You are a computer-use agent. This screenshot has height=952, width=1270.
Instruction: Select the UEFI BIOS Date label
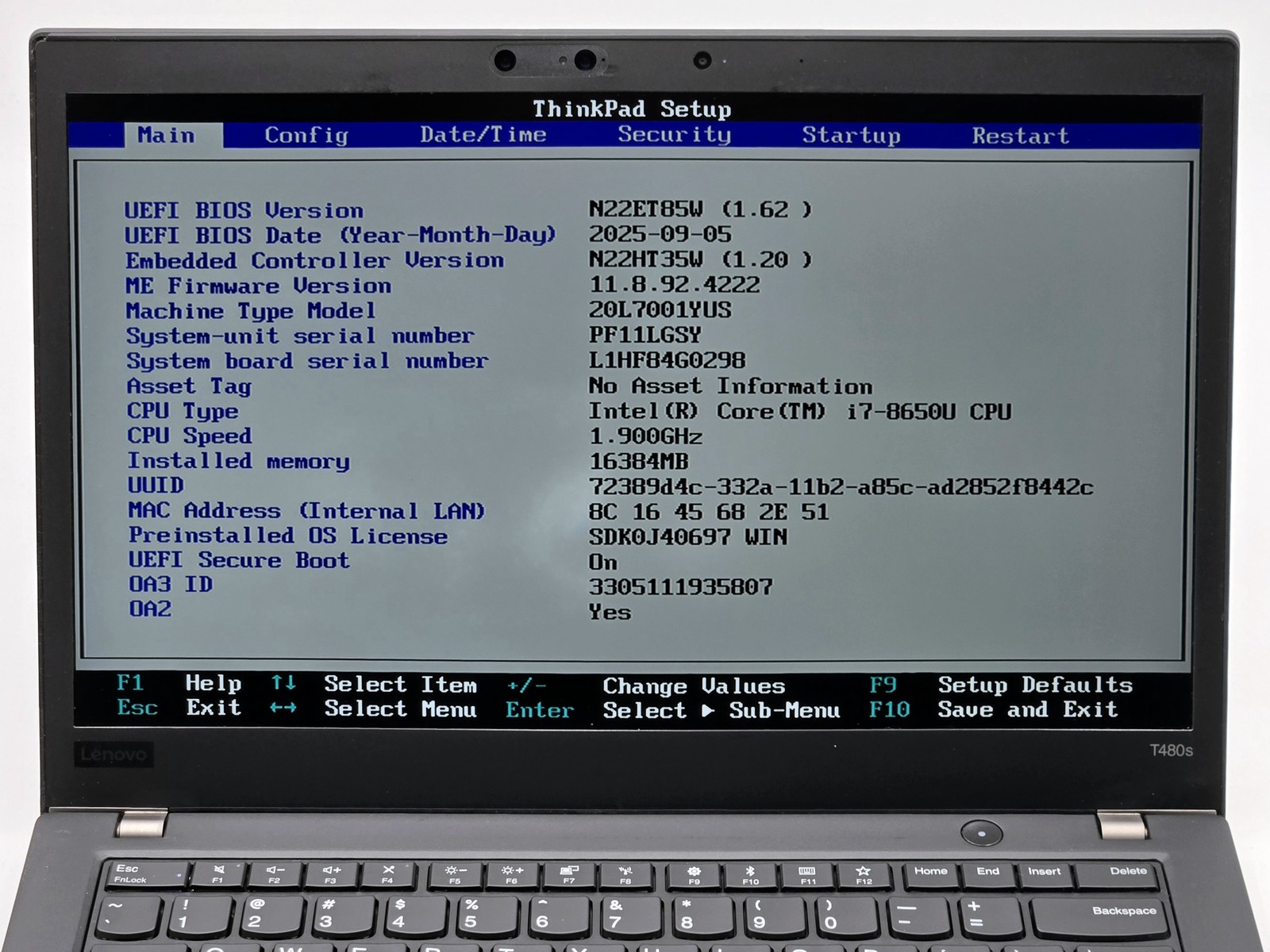point(340,235)
